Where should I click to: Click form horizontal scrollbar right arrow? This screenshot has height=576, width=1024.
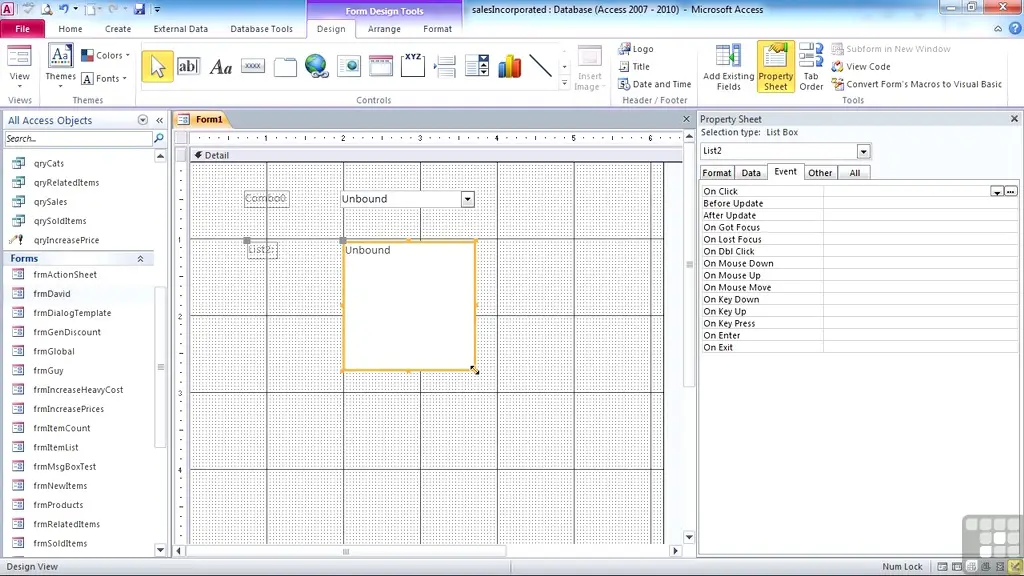[675, 551]
